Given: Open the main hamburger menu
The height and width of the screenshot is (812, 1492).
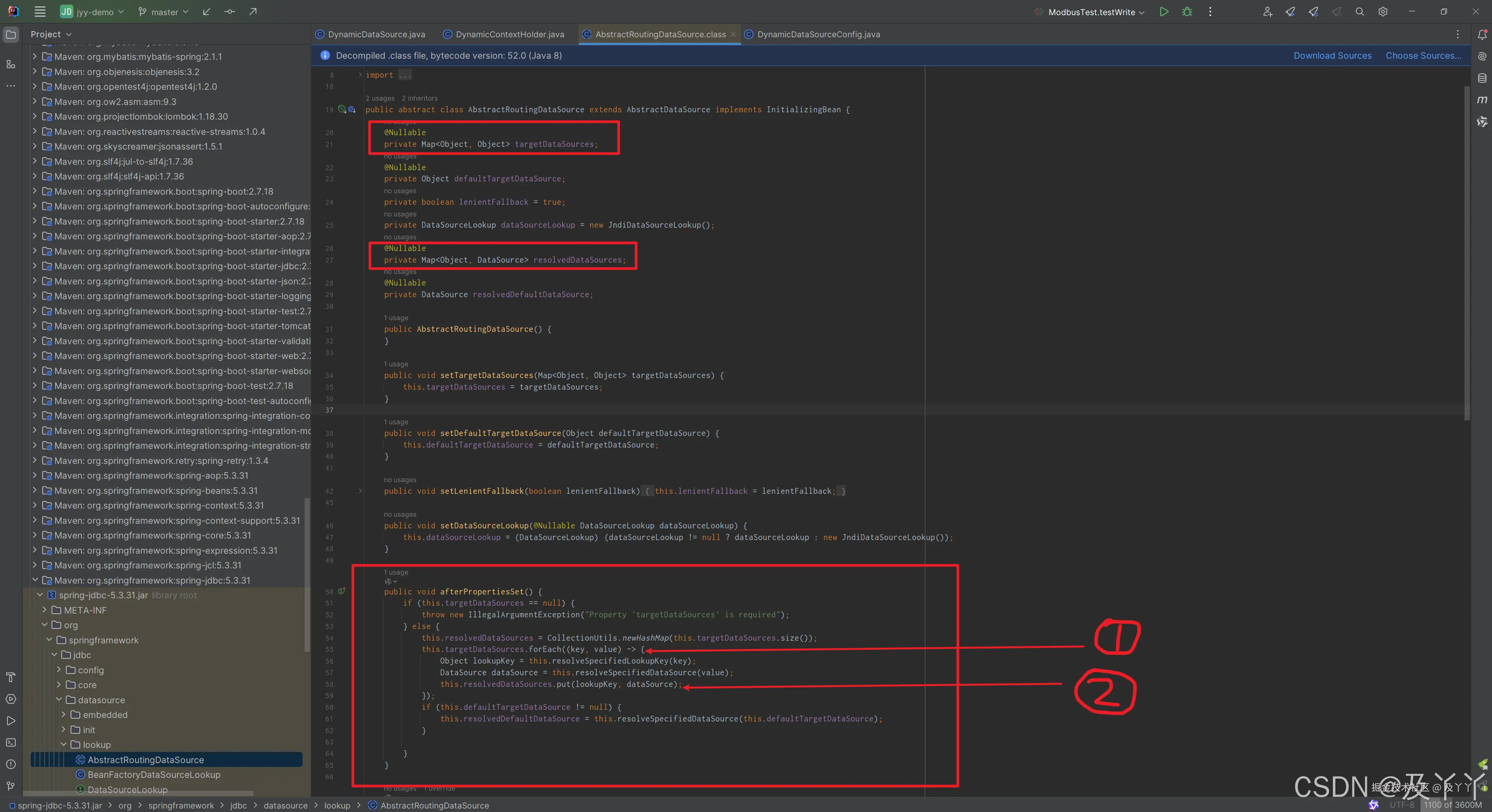Looking at the screenshot, I should pos(39,12).
